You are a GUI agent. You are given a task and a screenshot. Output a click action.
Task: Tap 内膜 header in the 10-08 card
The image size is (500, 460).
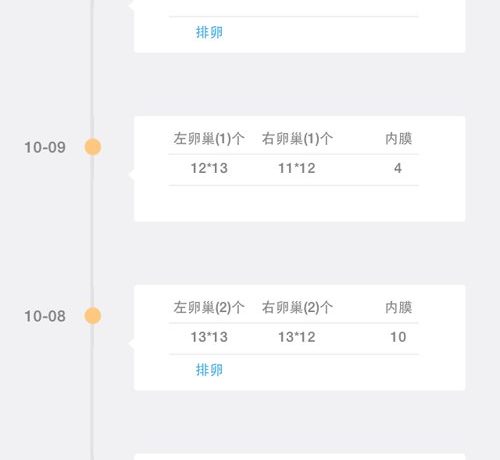click(x=398, y=307)
